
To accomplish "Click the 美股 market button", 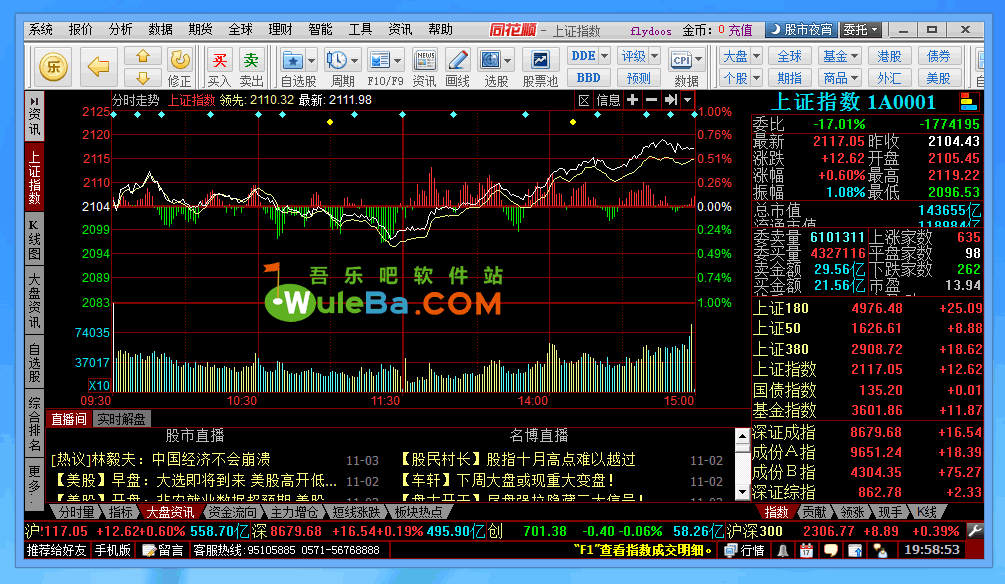I will point(938,78).
